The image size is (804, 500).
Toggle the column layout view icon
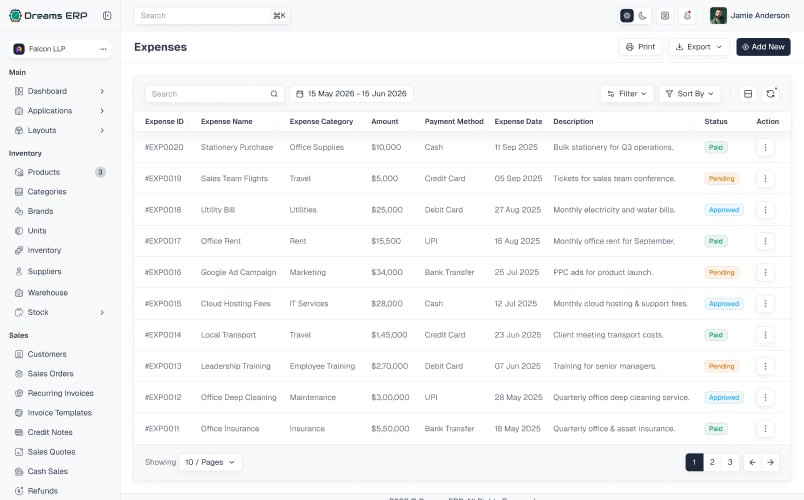748,94
